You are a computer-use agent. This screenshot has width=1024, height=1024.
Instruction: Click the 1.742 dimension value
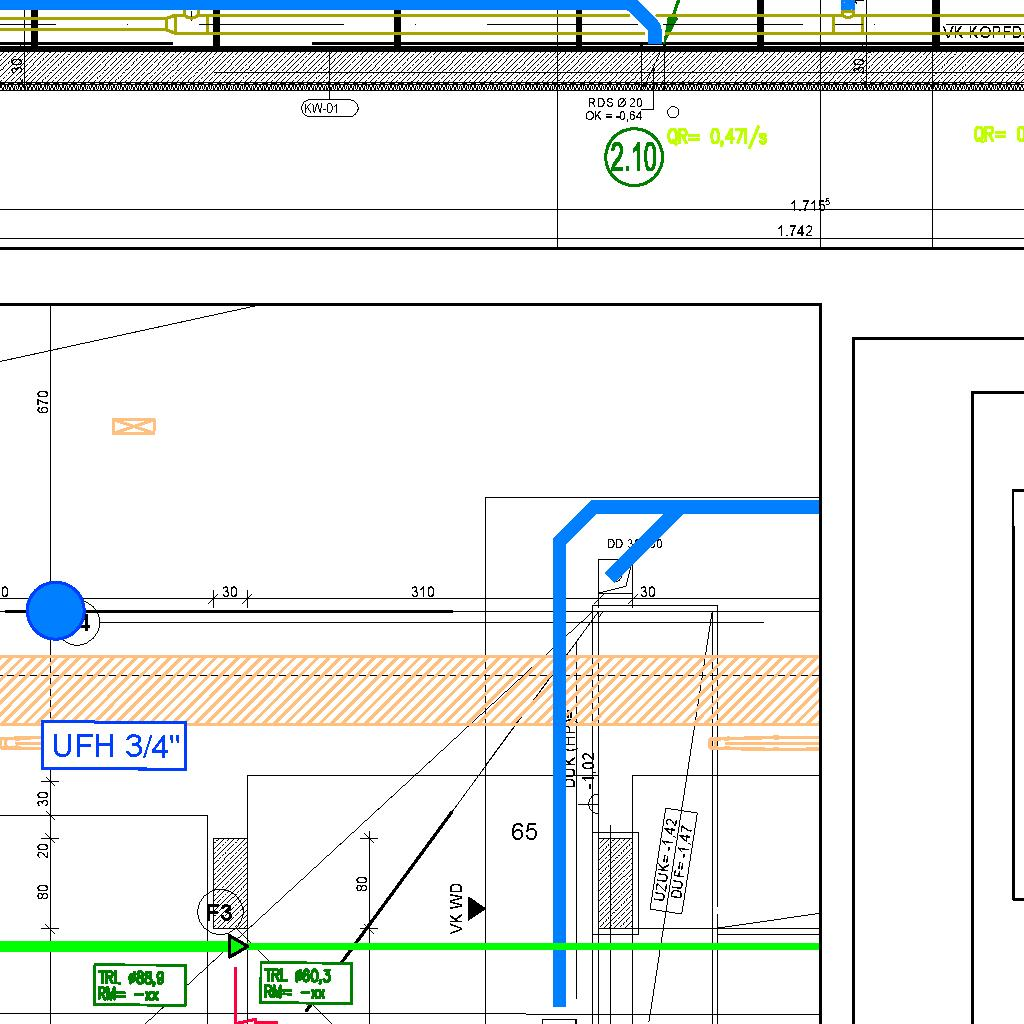pyautogui.click(x=795, y=231)
